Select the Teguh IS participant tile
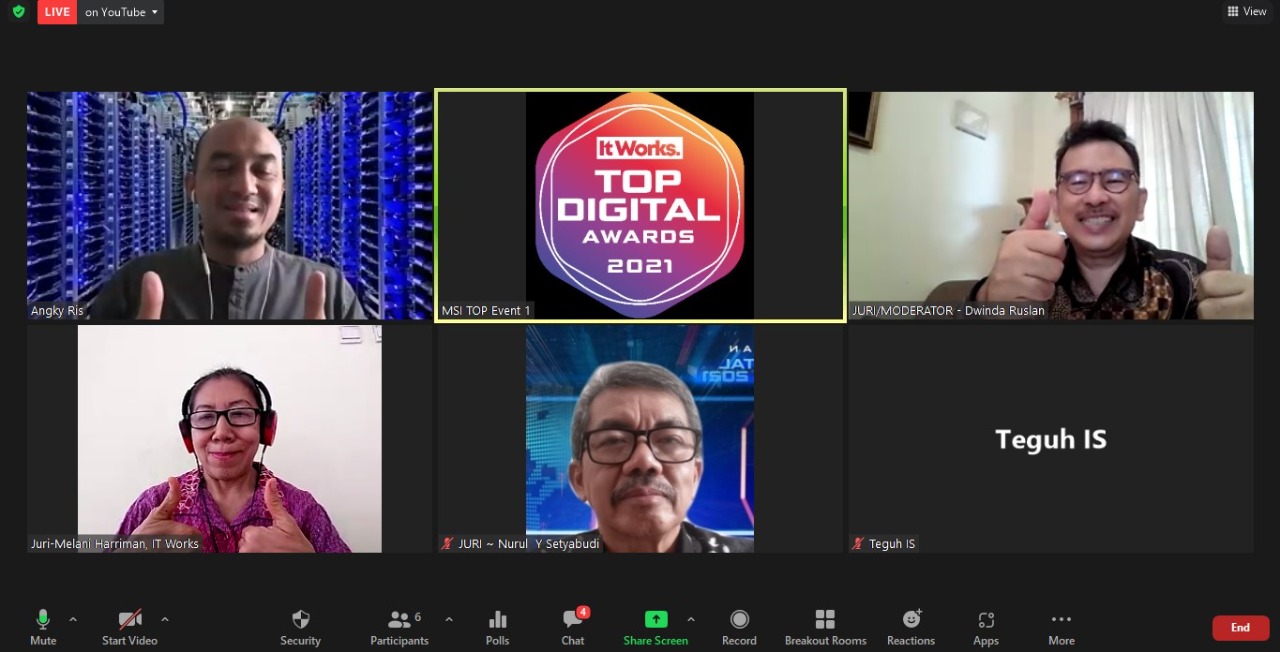 coord(1050,439)
